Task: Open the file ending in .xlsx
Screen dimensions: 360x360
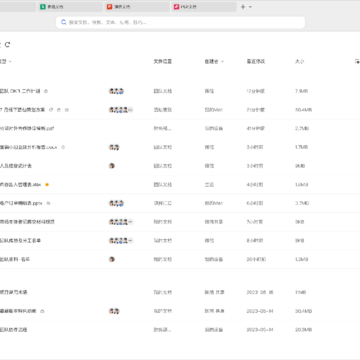Action: tap(20, 184)
